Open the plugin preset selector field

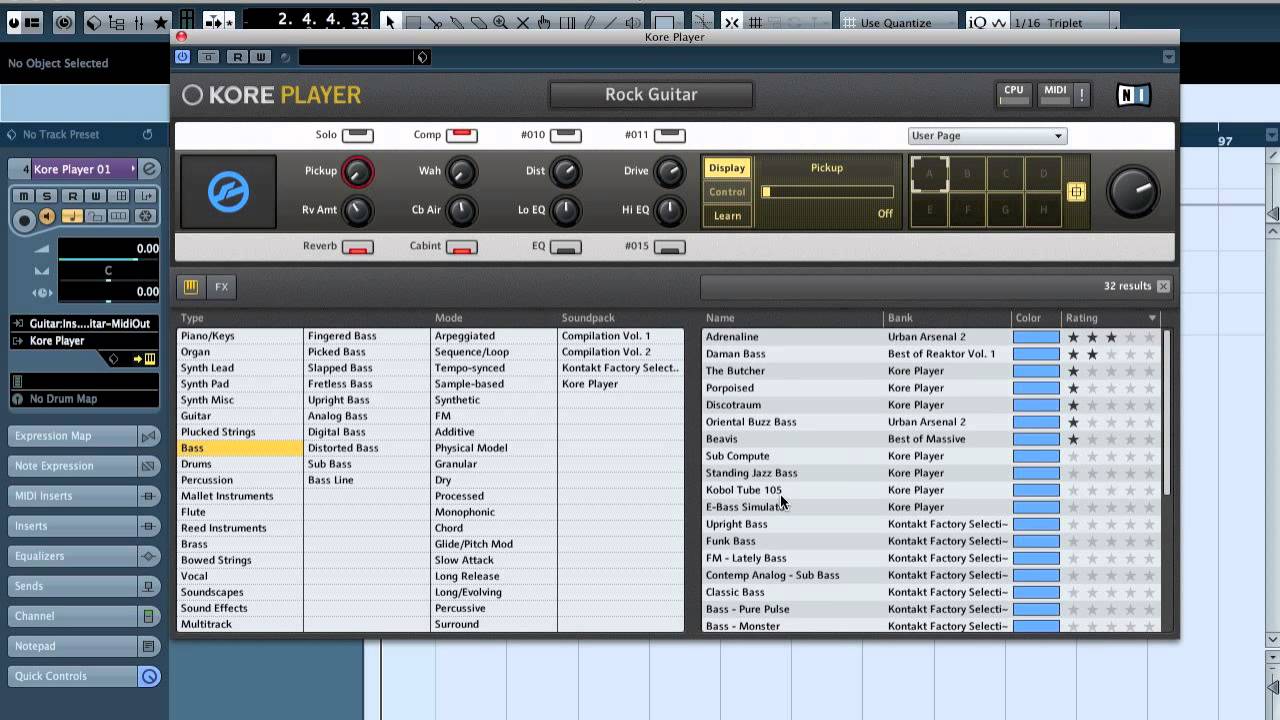pyautogui.click(x=365, y=57)
